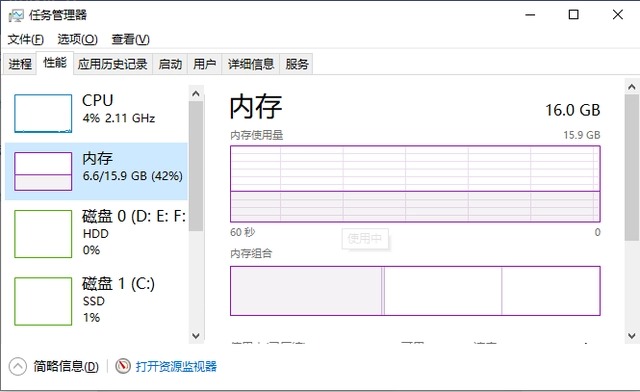The image size is (640, 392).
Task: Click the resource monitor gauge icon
Action: pos(123,366)
